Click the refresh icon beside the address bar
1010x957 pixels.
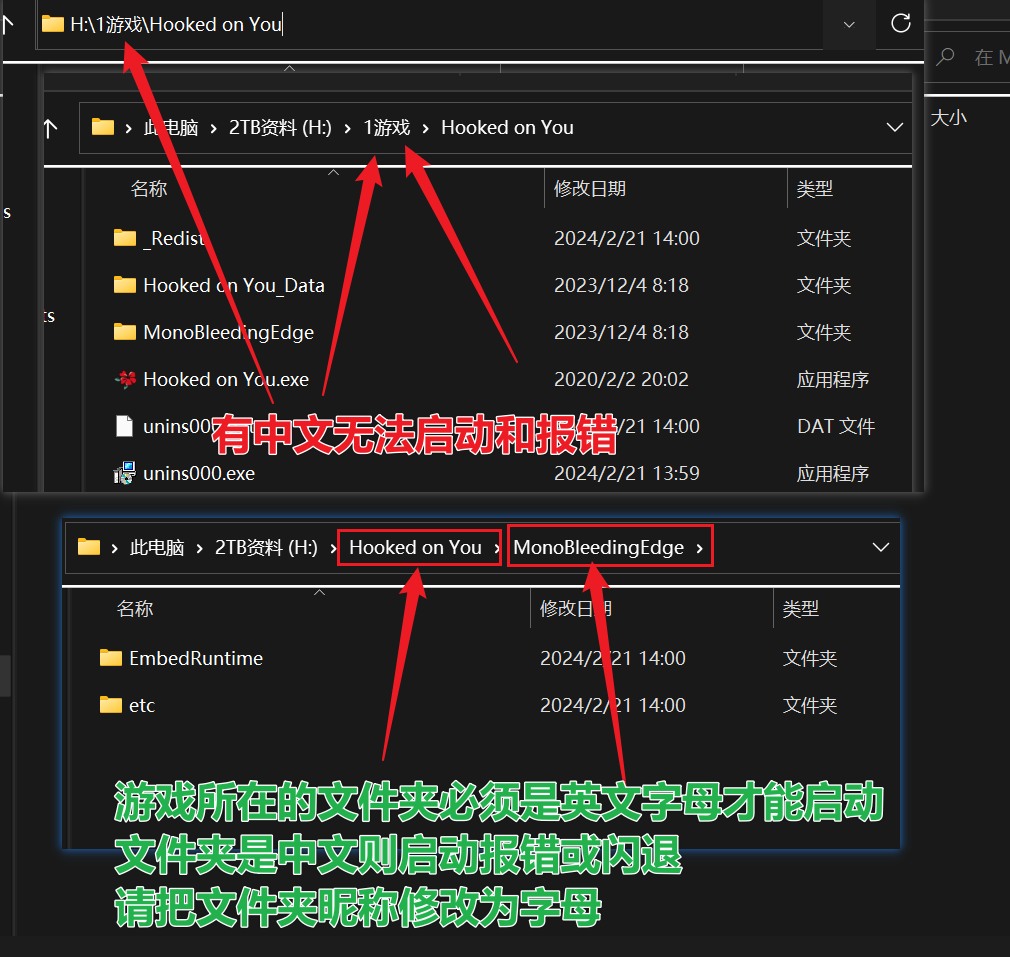899,25
